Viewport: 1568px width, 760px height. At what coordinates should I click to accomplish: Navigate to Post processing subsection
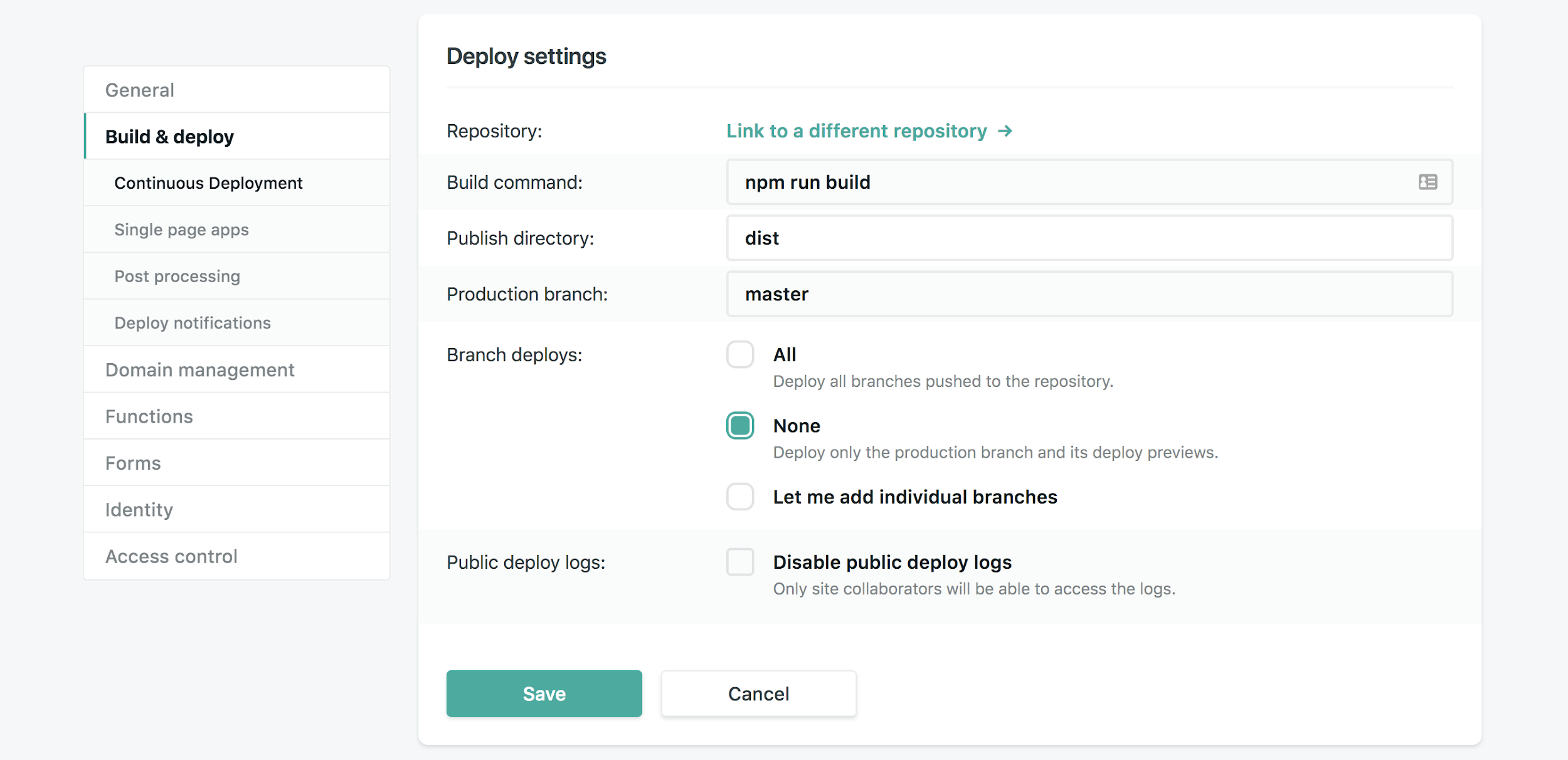[x=177, y=277]
